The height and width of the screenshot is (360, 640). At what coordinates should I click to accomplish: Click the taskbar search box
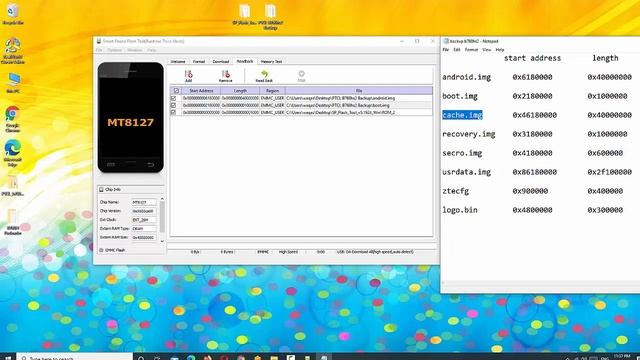click(75, 357)
